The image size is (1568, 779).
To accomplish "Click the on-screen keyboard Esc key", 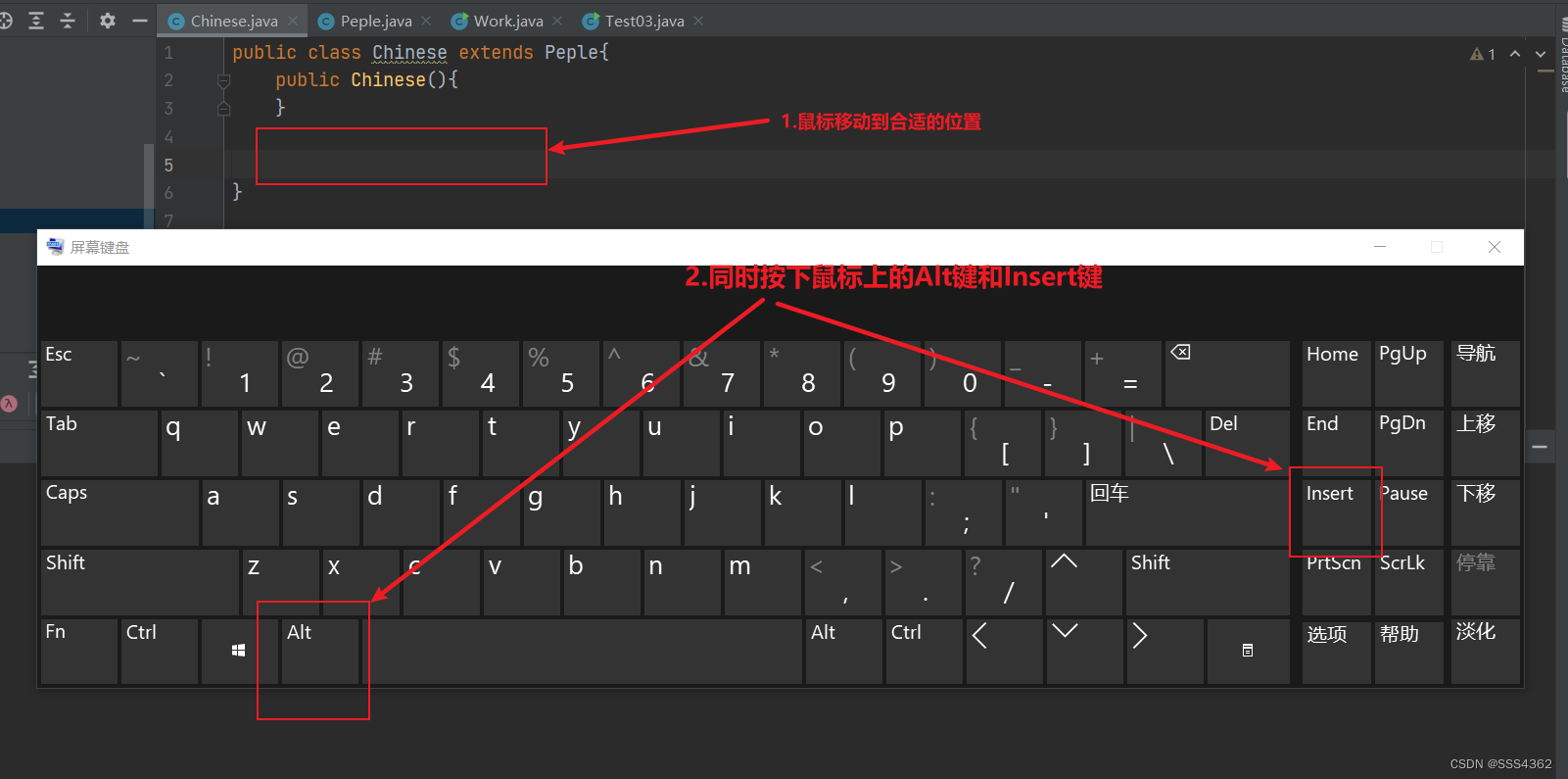I will (79, 373).
